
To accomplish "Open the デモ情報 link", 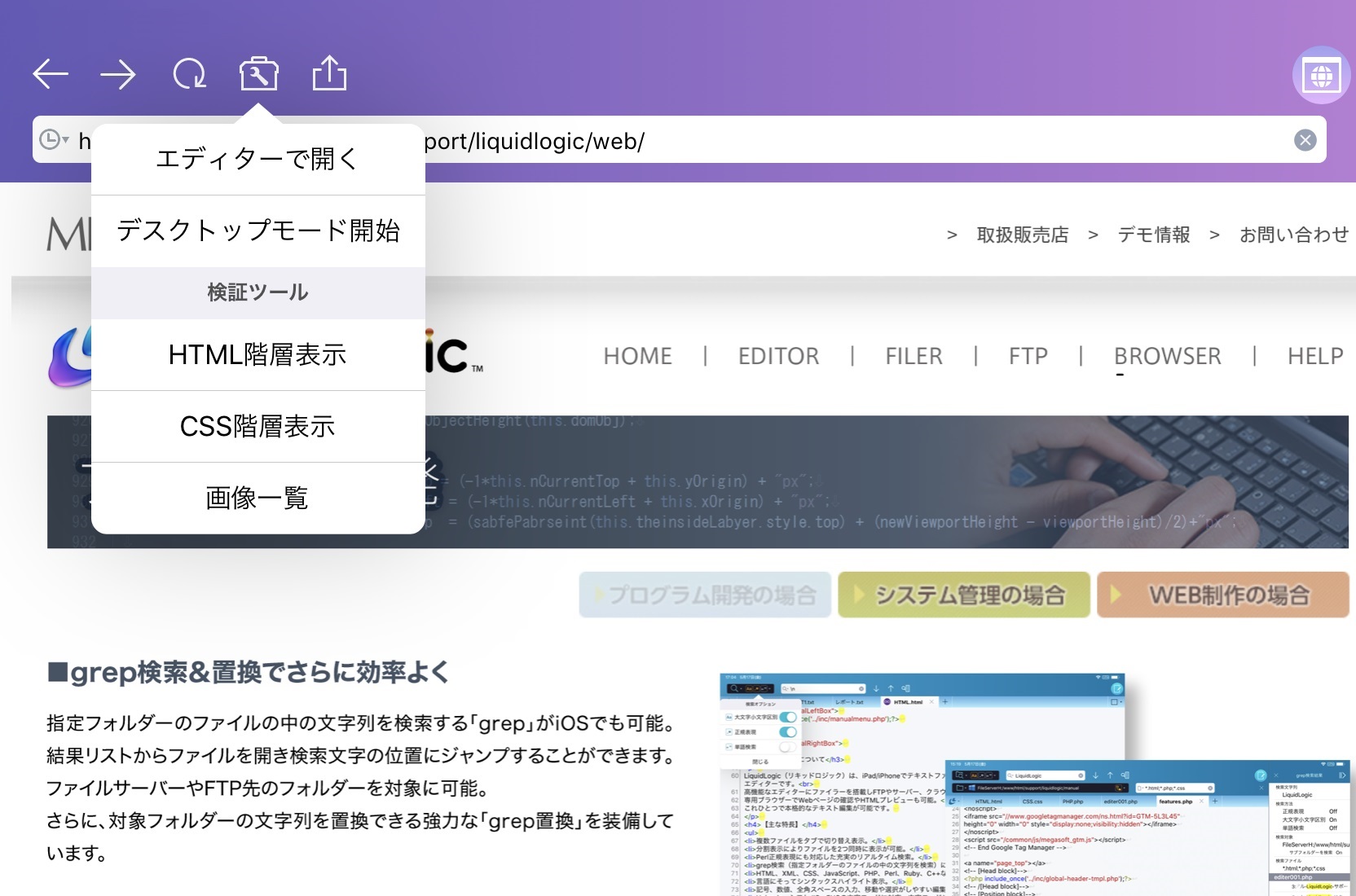I will point(1153,235).
